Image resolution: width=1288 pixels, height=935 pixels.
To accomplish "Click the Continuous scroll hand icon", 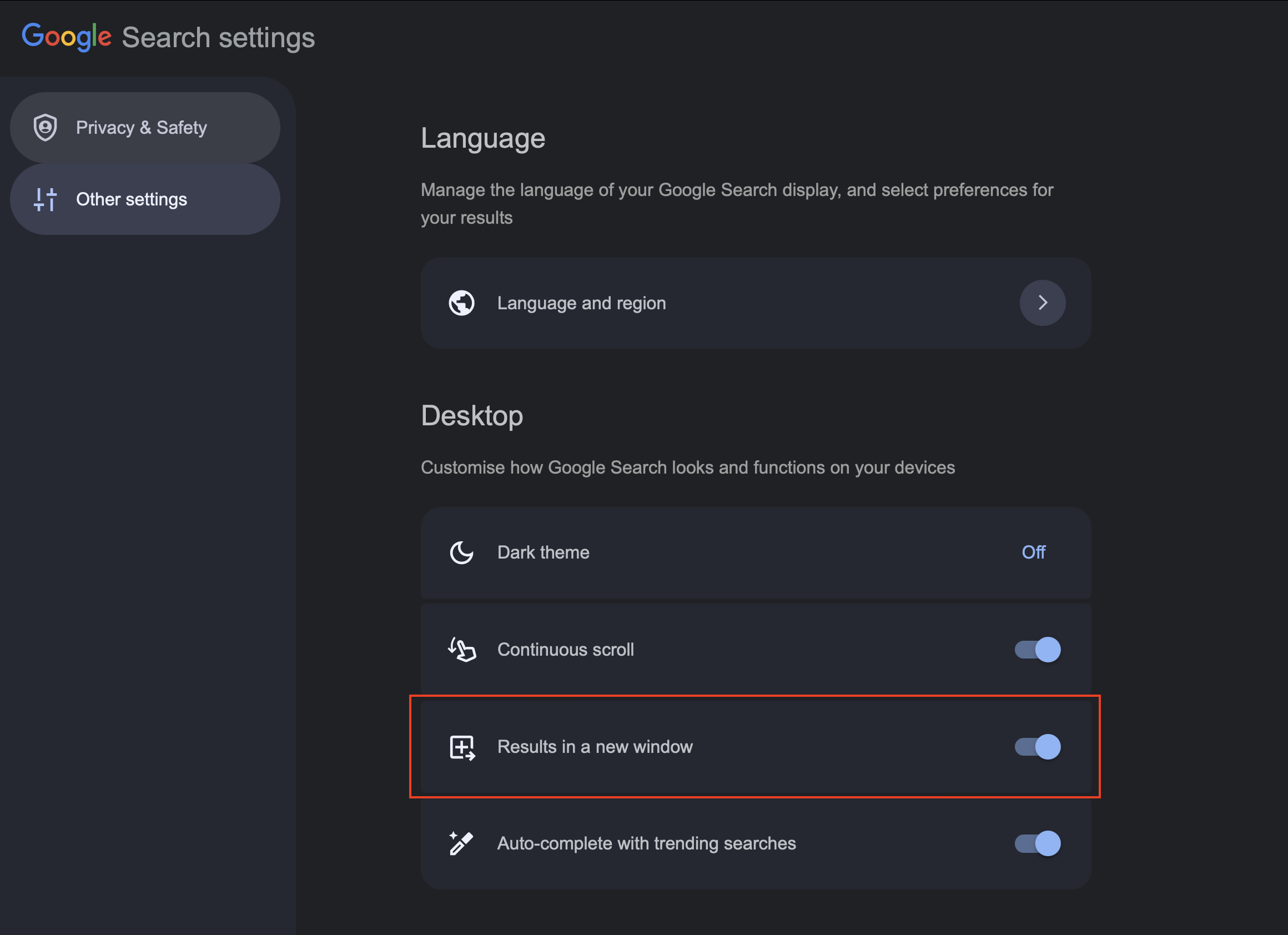I will (x=462, y=649).
